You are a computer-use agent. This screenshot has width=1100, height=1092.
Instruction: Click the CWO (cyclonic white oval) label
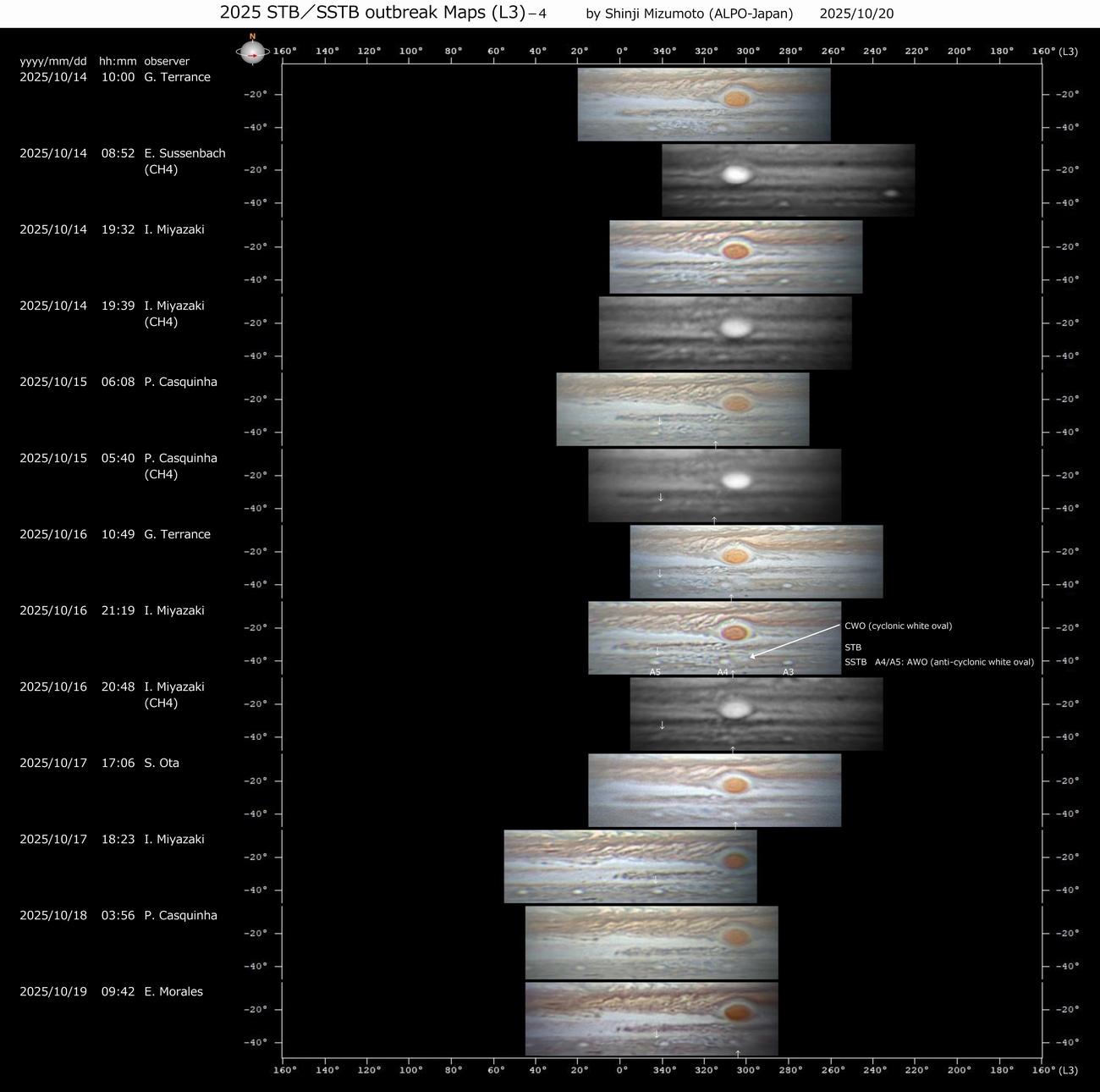click(x=898, y=626)
